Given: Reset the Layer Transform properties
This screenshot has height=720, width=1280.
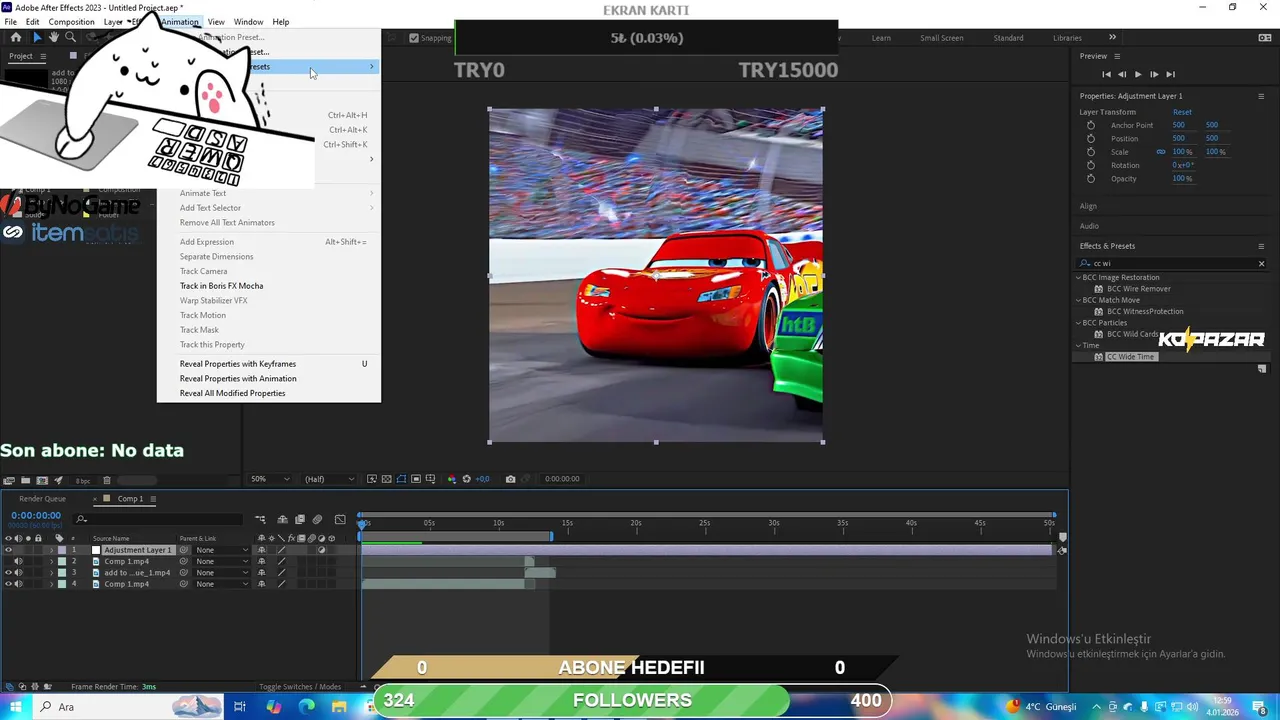Looking at the screenshot, I should (1182, 112).
